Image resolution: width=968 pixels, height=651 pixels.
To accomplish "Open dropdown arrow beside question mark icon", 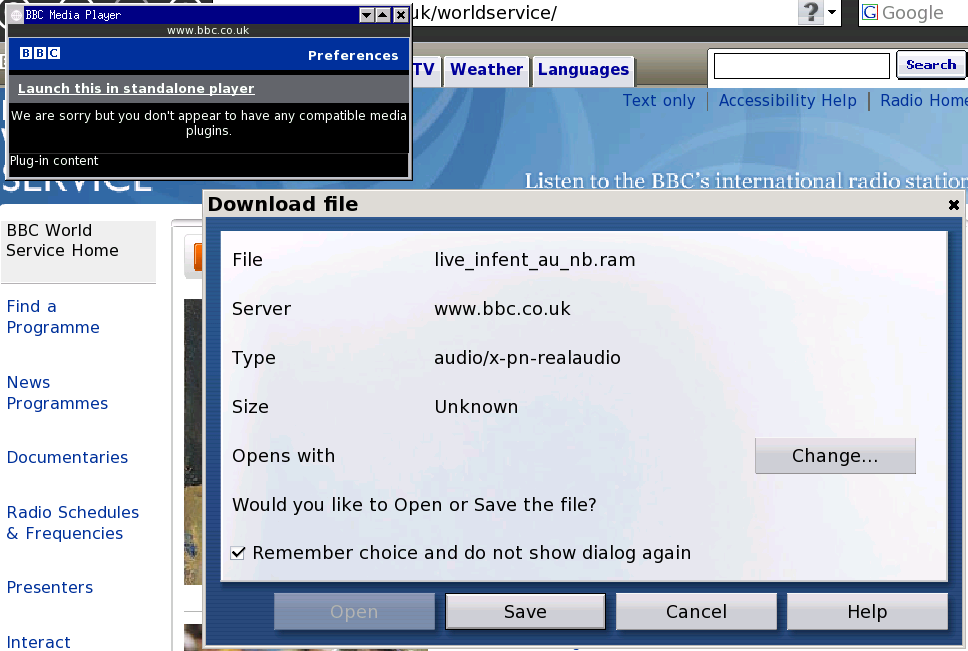I will click(x=832, y=13).
